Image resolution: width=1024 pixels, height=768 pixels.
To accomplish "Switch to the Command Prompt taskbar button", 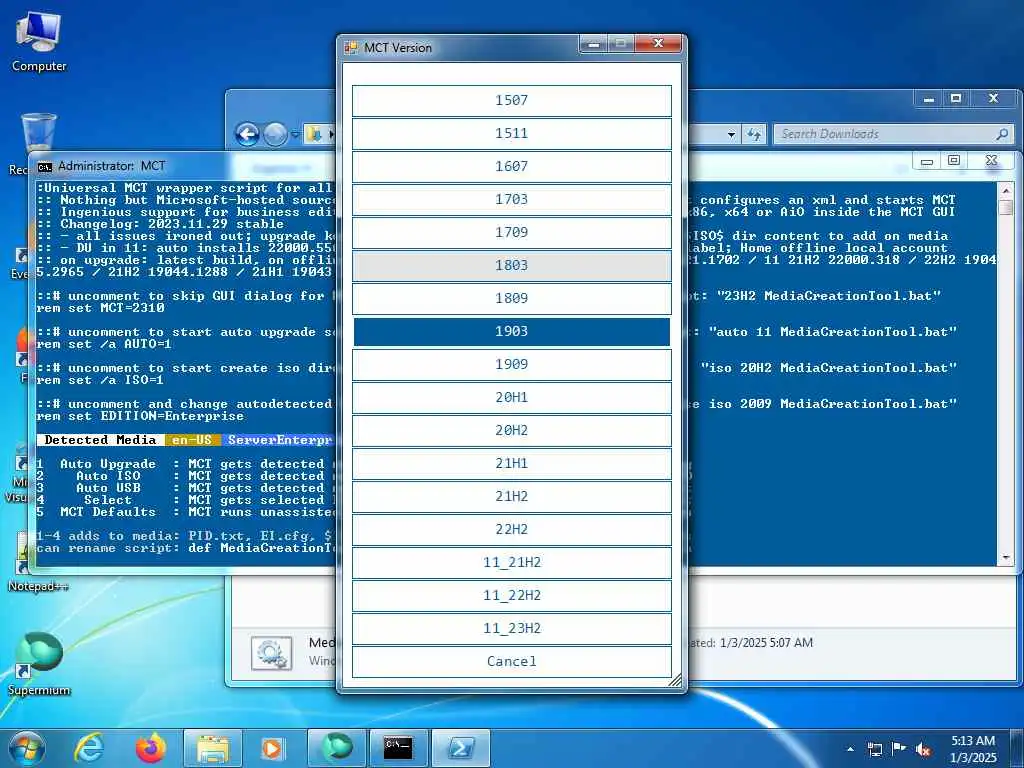I will click(x=398, y=748).
